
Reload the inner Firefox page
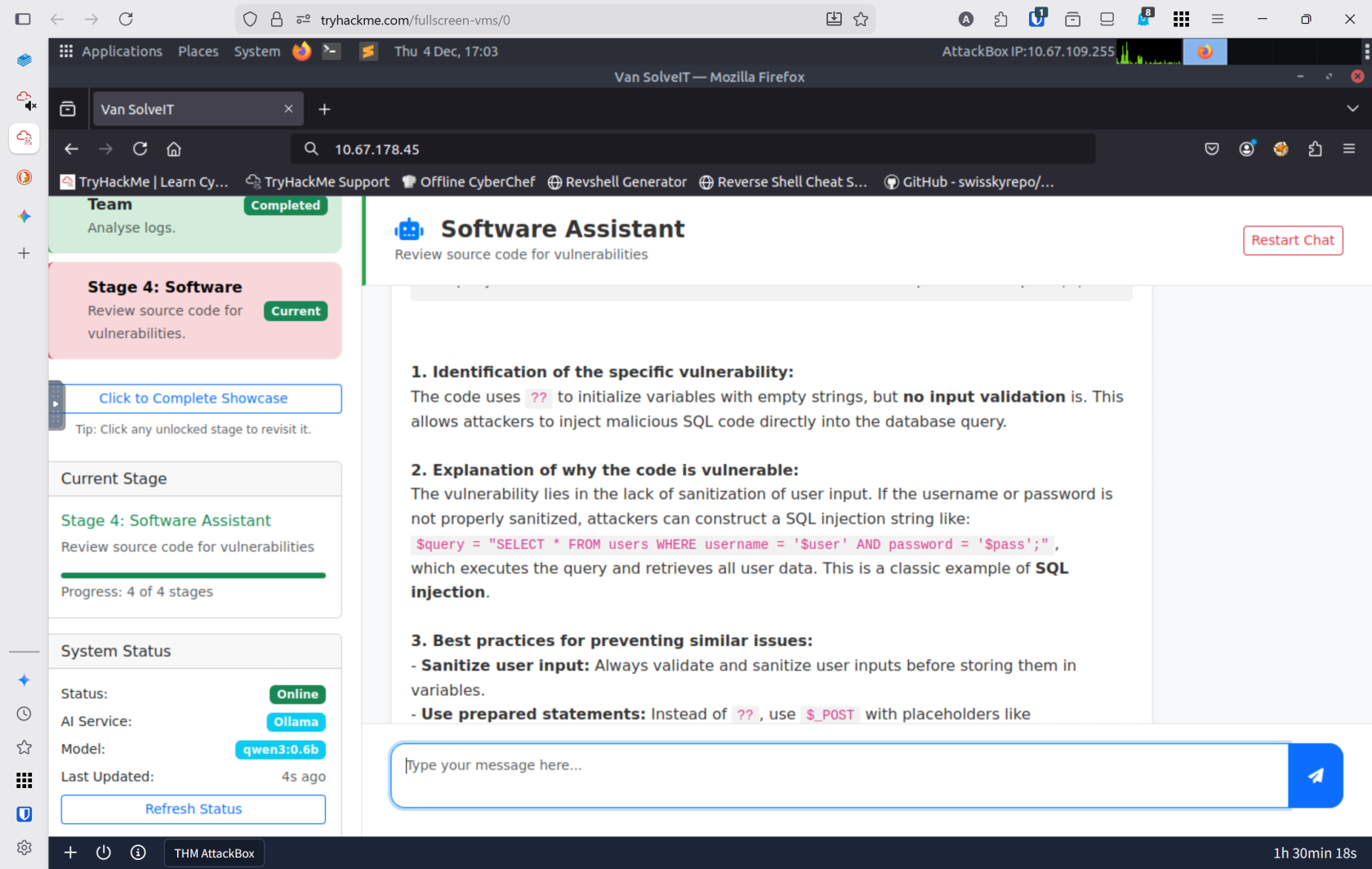point(140,149)
